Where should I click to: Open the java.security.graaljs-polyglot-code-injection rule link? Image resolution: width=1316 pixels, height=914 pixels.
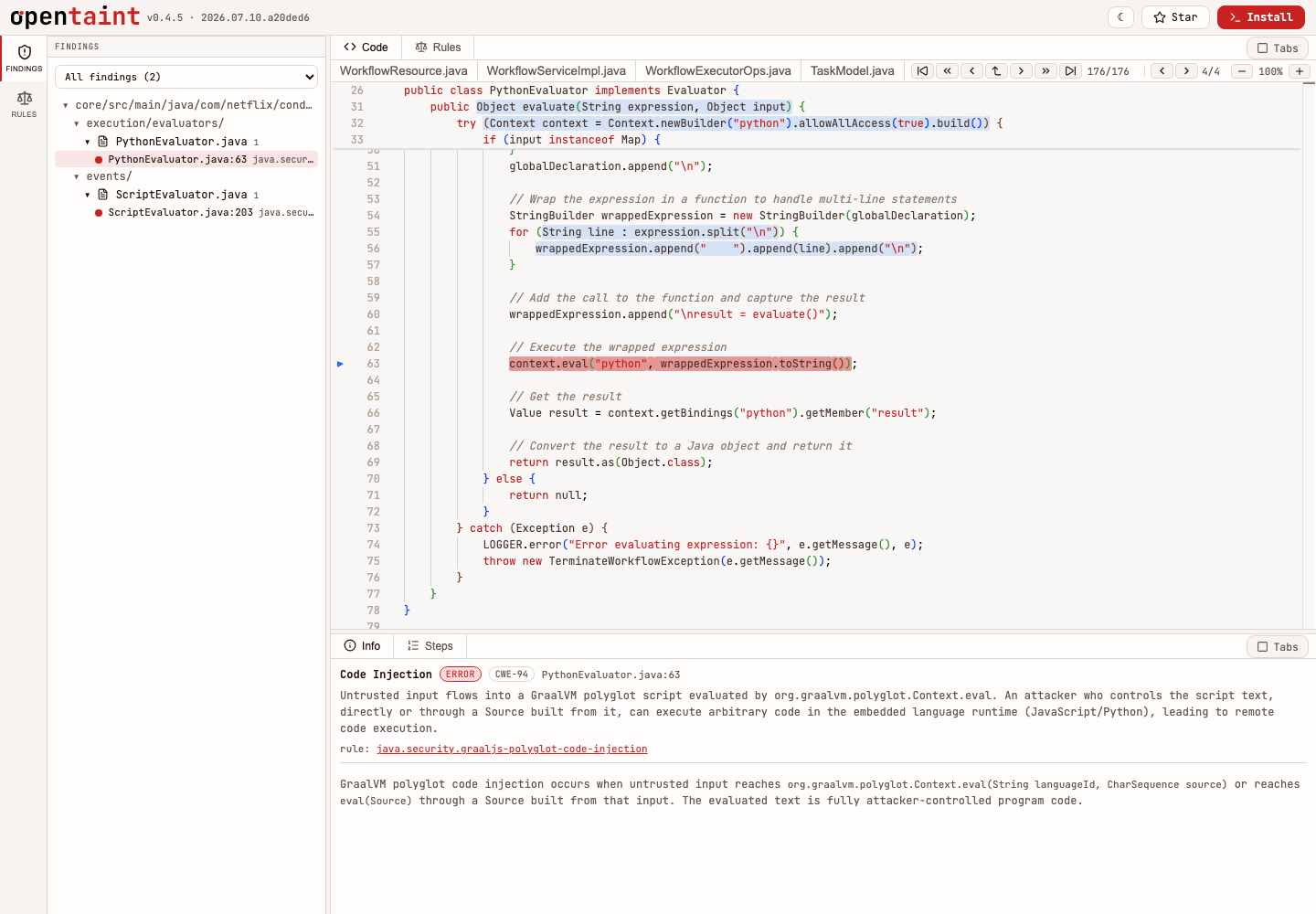(x=512, y=749)
